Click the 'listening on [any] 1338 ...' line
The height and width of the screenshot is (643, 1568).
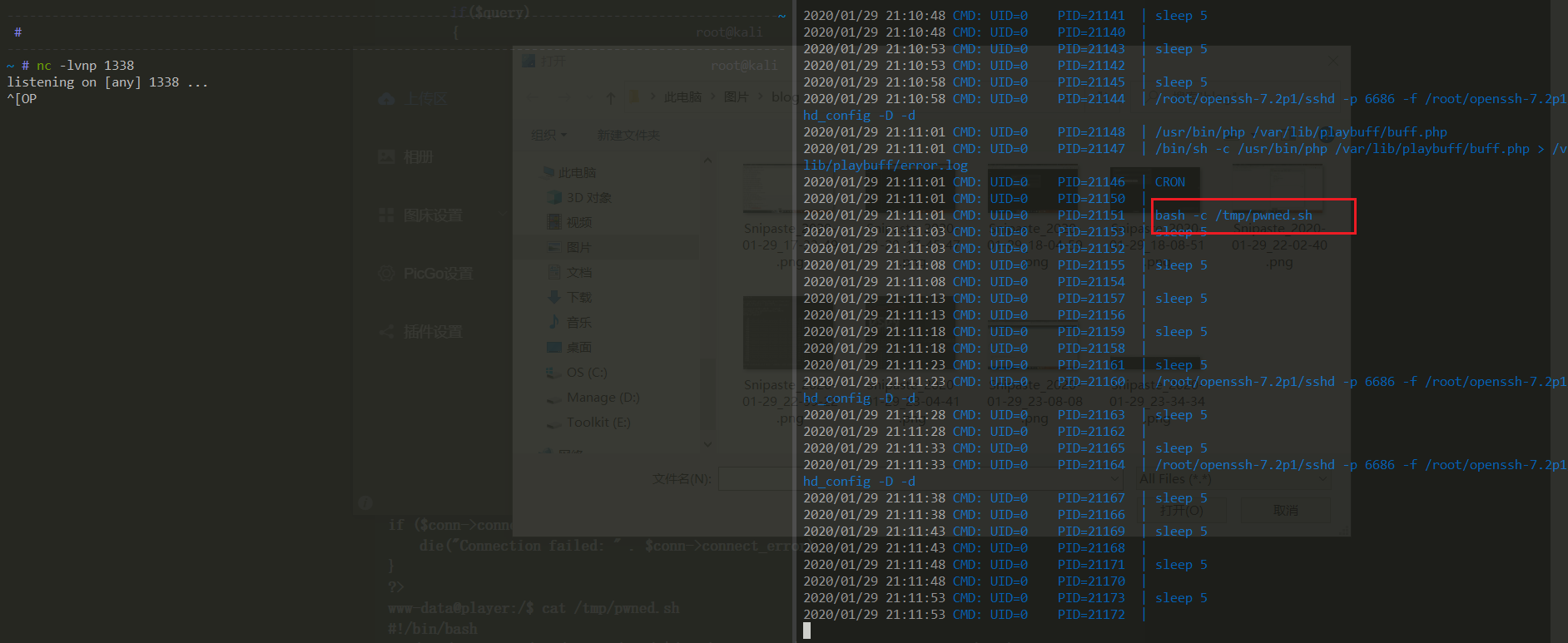click(107, 82)
